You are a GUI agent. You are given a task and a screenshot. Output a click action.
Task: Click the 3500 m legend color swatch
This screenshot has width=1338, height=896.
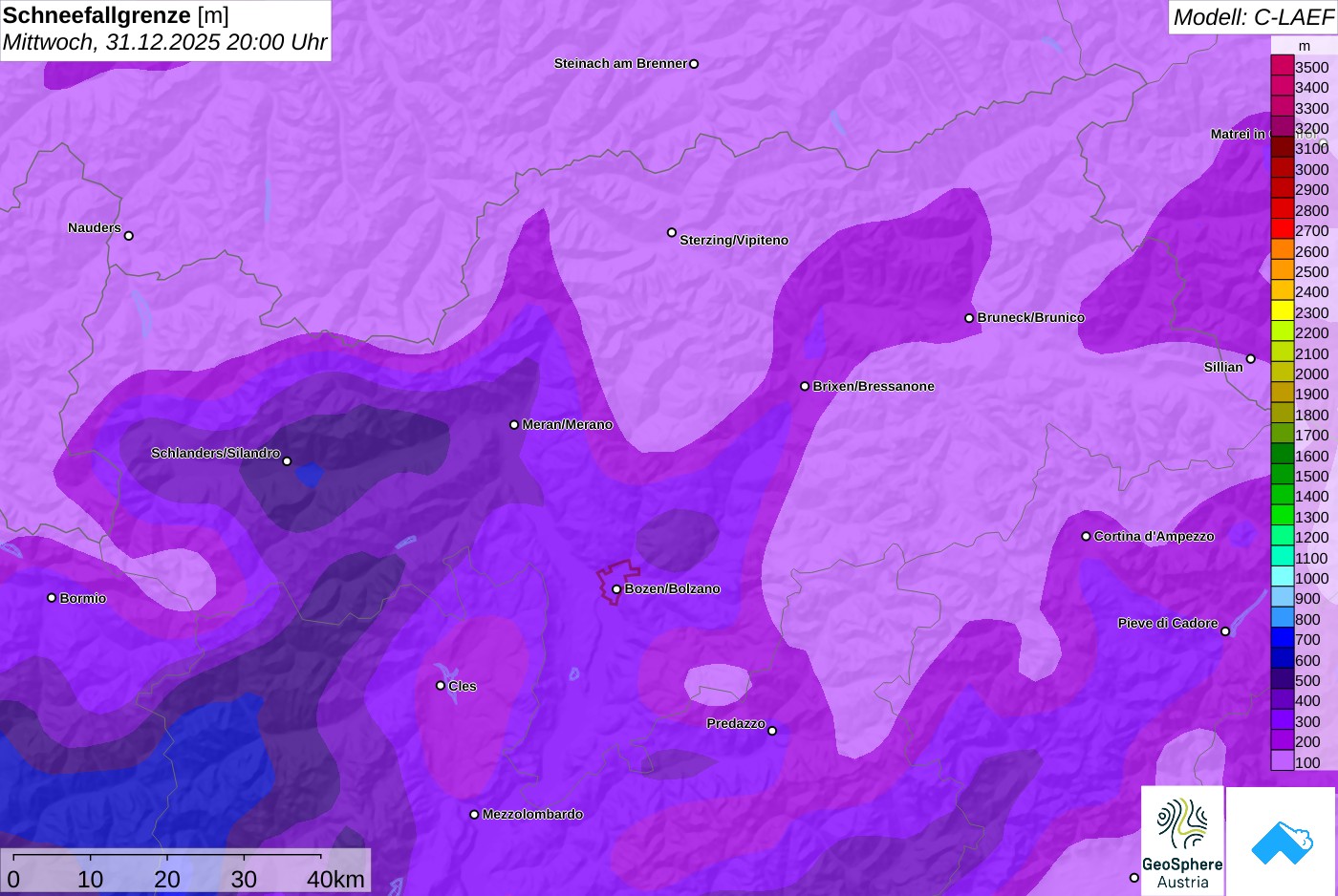(x=1282, y=66)
